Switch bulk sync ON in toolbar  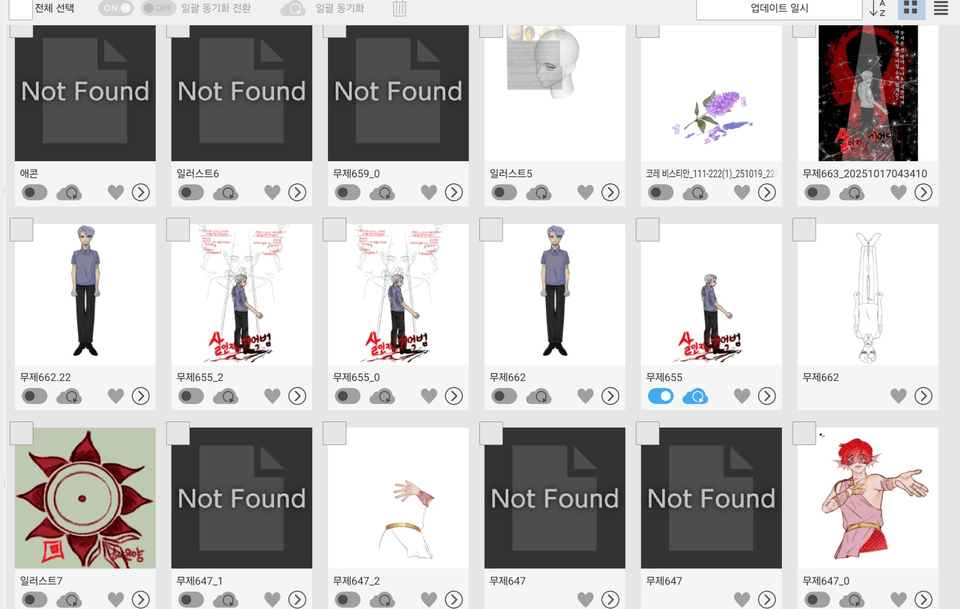[115, 9]
